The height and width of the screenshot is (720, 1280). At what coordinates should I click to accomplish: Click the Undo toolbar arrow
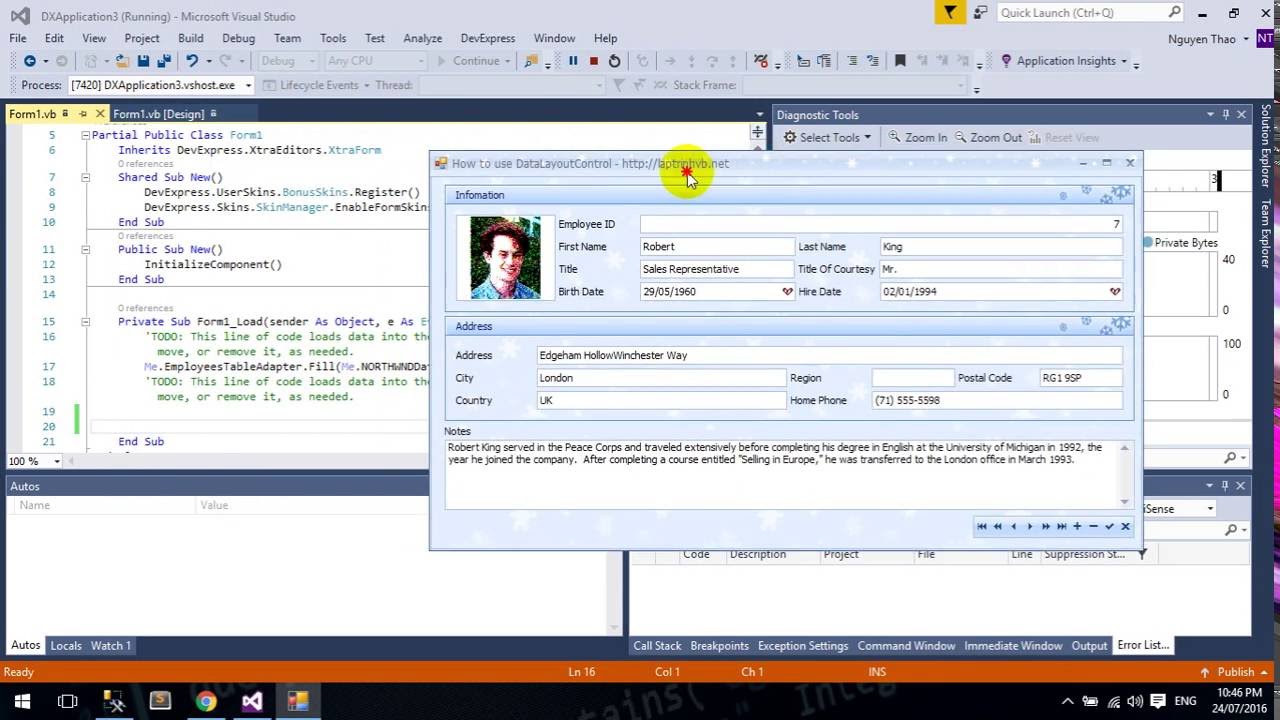[x=192, y=61]
